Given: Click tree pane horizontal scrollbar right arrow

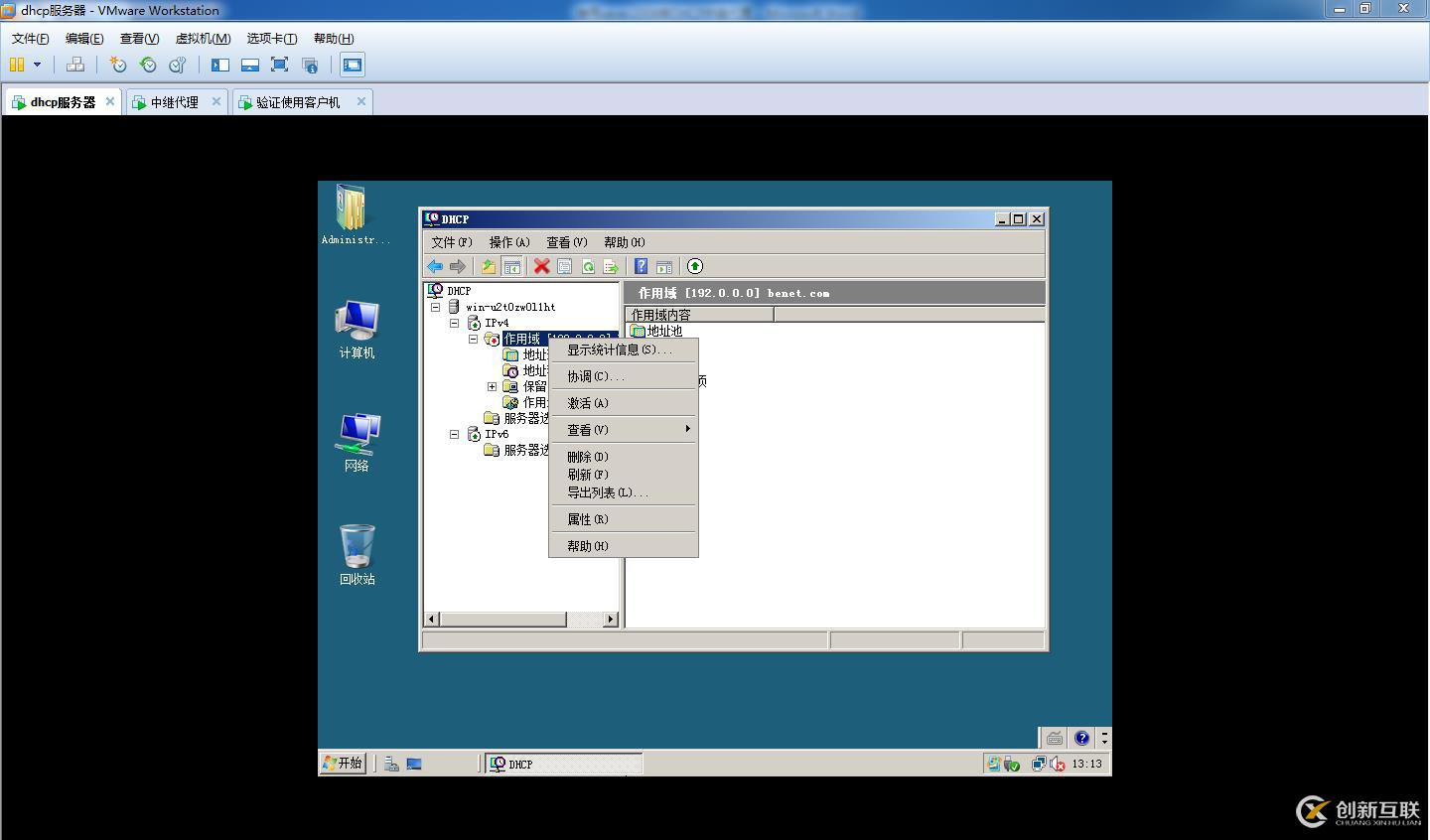Looking at the screenshot, I should click(611, 620).
